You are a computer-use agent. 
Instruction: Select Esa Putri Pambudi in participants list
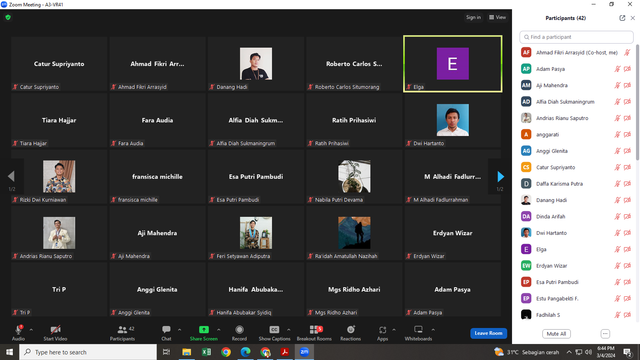tap(576, 282)
